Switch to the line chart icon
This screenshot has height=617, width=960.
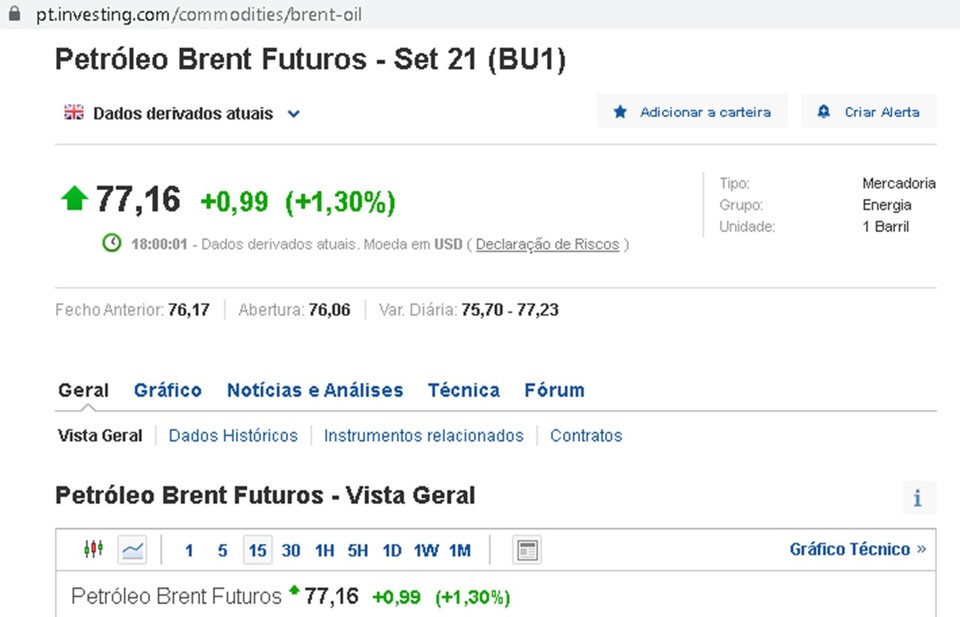click(131, 548)
